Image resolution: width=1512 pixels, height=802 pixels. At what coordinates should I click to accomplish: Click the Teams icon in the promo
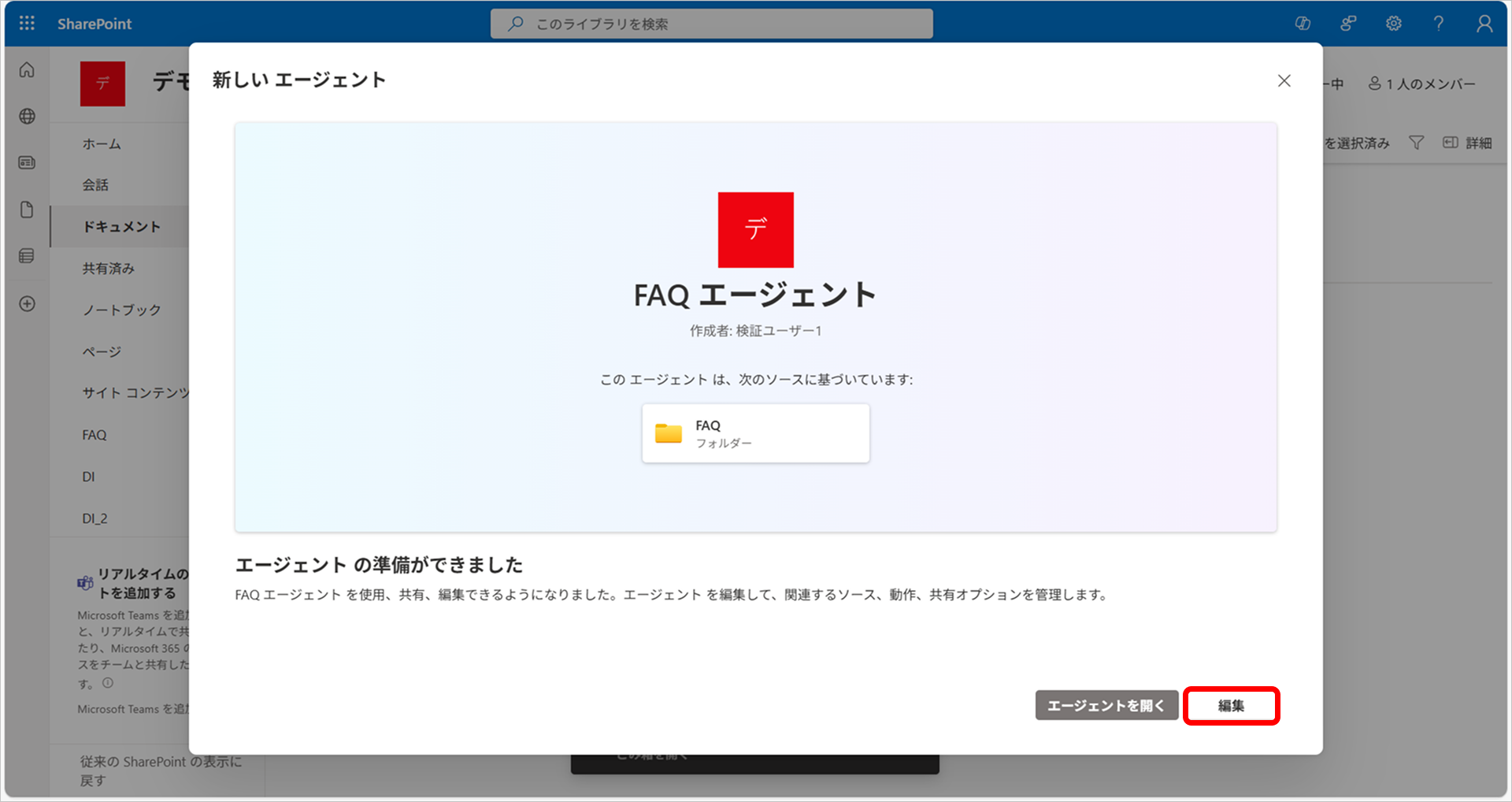coord(85,583)
